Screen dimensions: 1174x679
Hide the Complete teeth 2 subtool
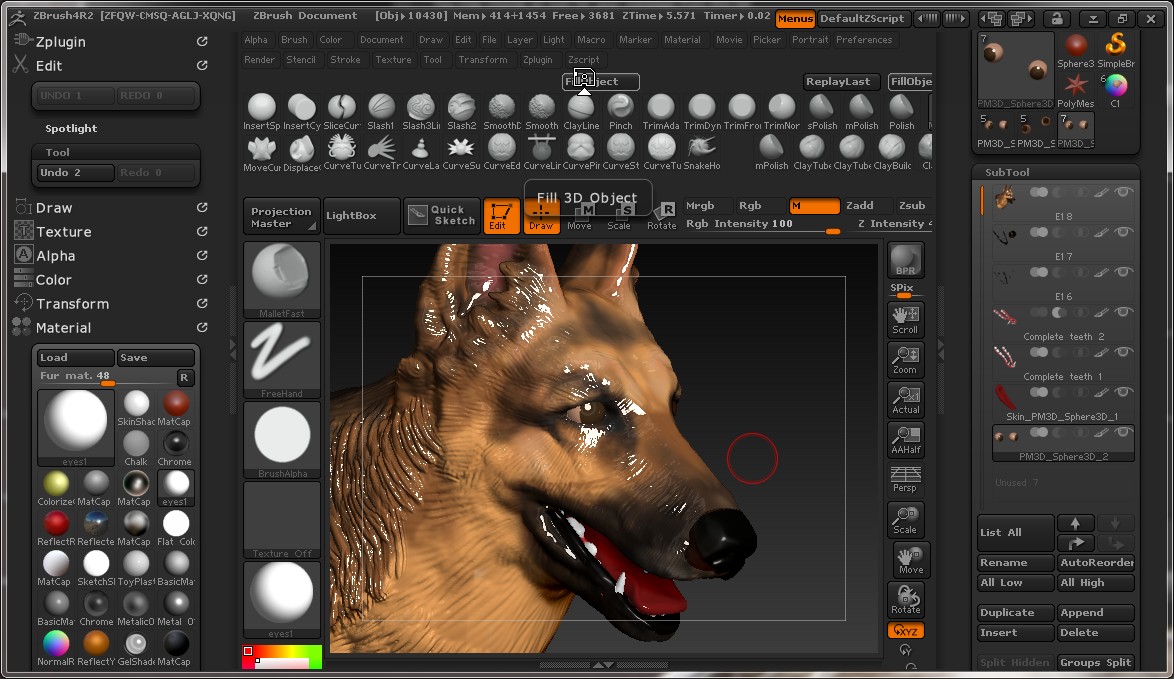pos(1123,312)
